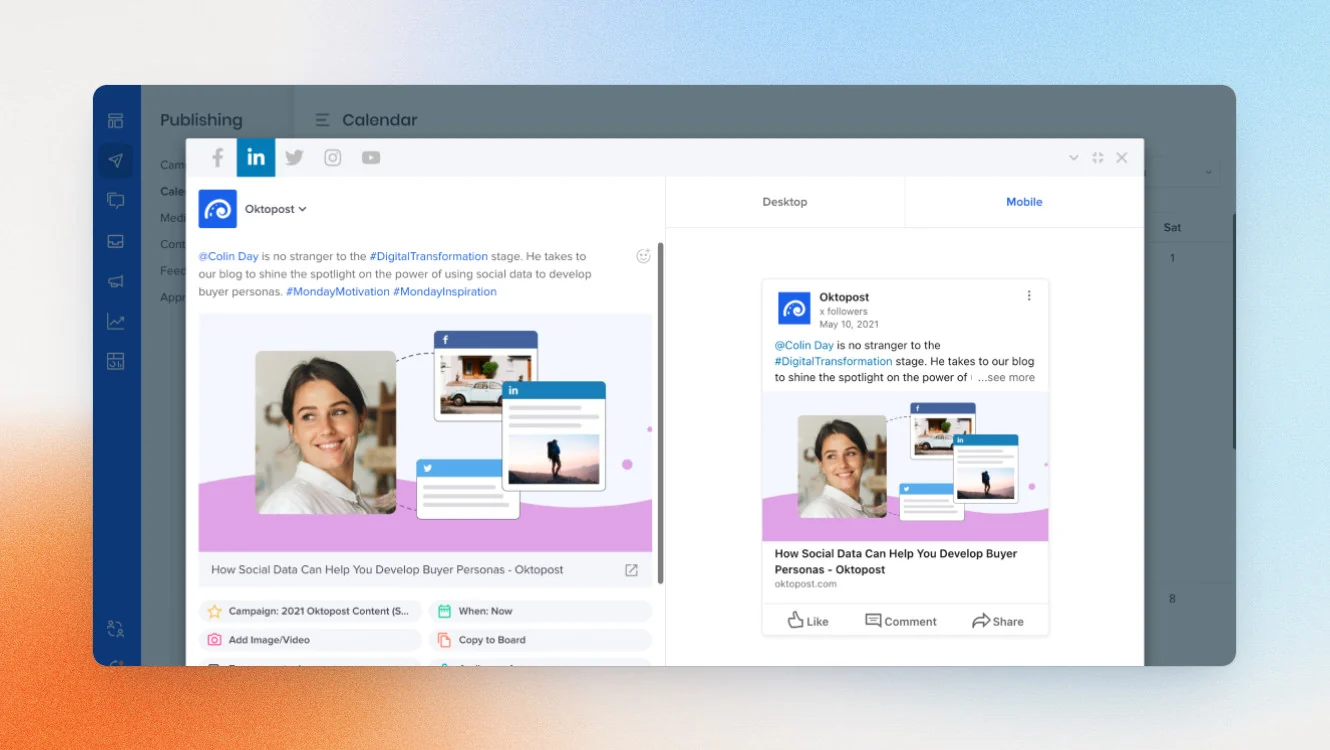Click the When: Now schedule button
The height and width of the screenshot is (750, 1330).
[541, 611]
